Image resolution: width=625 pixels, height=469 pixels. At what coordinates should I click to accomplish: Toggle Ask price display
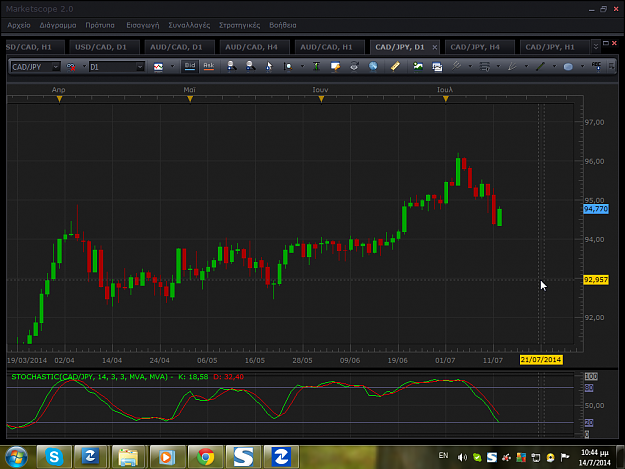[208, 66]
